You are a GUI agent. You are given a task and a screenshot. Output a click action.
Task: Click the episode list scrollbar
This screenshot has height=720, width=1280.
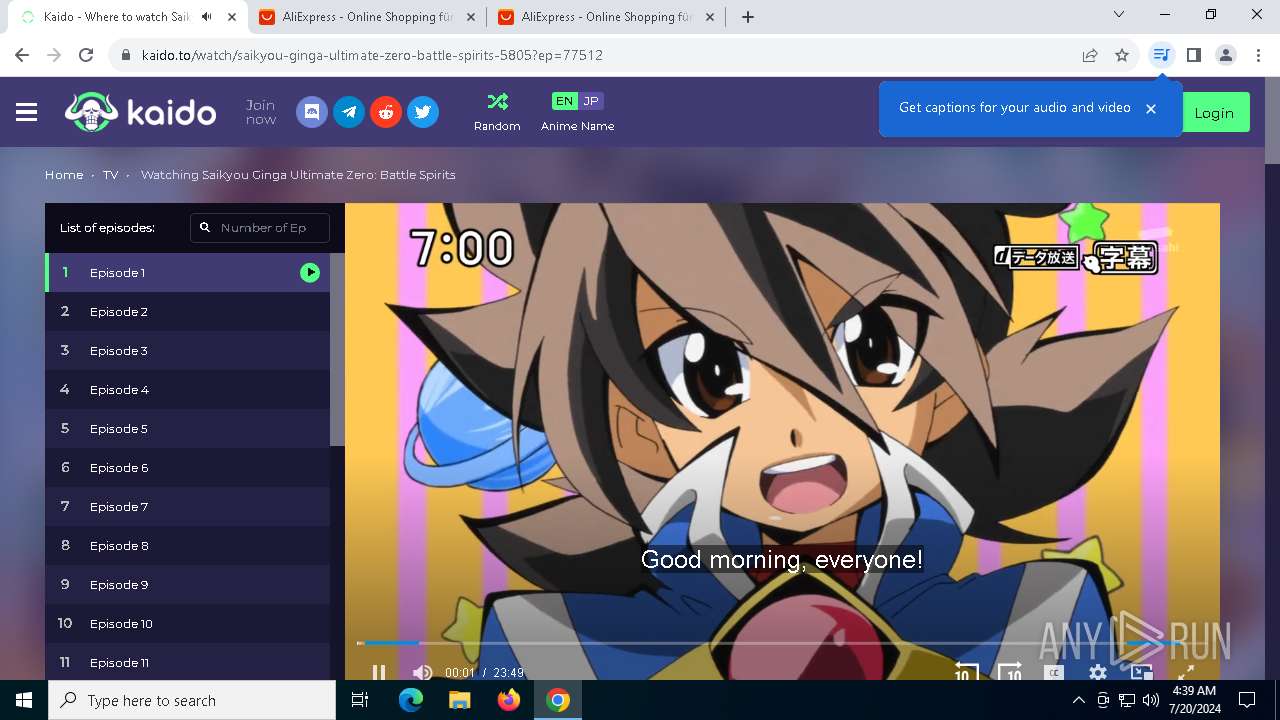[x=337, y=350]
